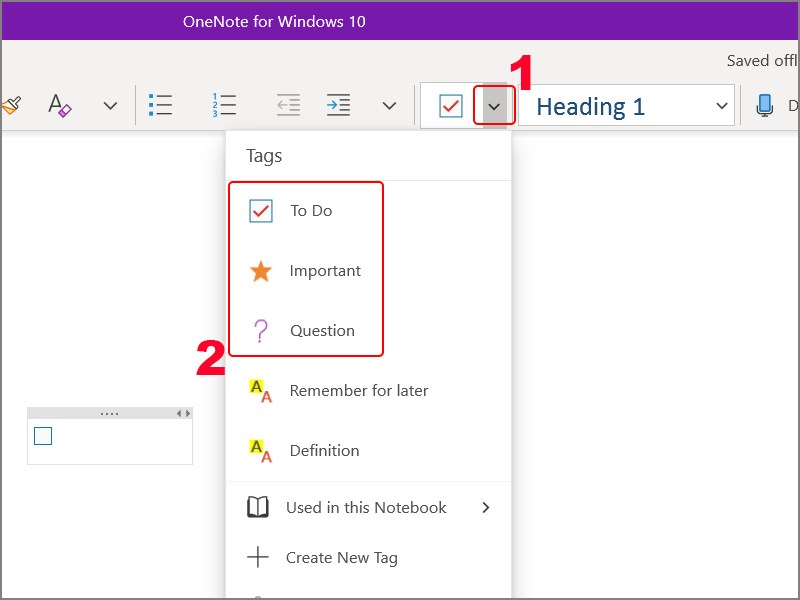This screenshot has width=800, height=600.
Task: Click the Saved offline status text
Action: [762, 61]
